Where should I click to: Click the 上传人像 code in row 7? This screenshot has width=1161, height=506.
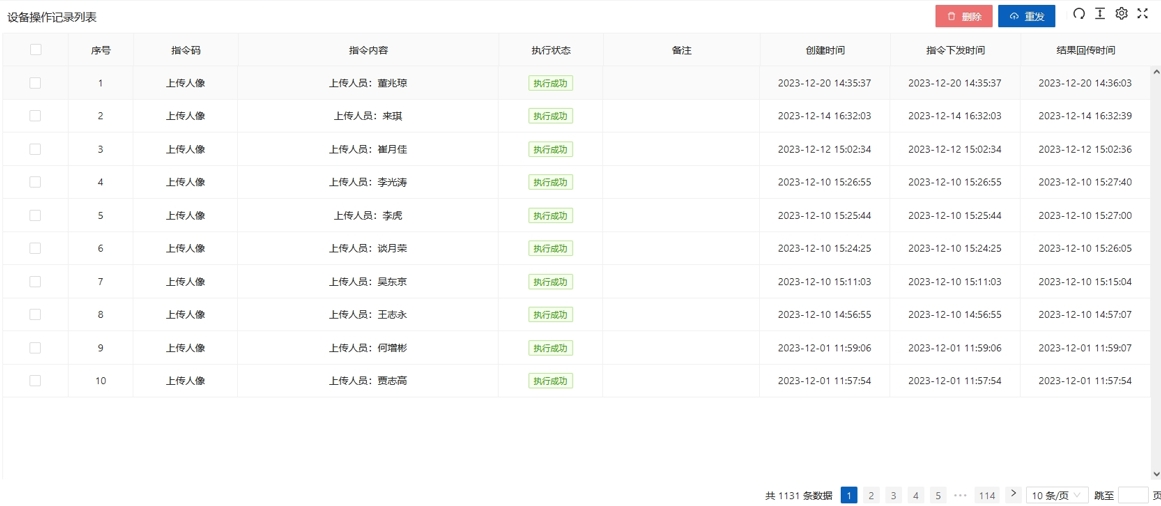(x=185, y=282)
